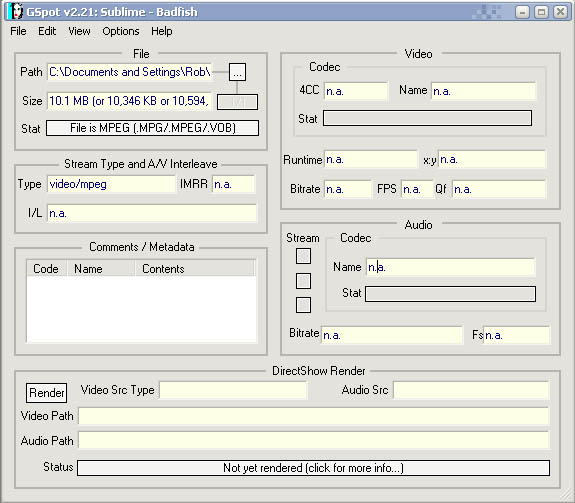Screen dimensions: 575x503
Task: Click the FPS field
Action: pos(417,189)
